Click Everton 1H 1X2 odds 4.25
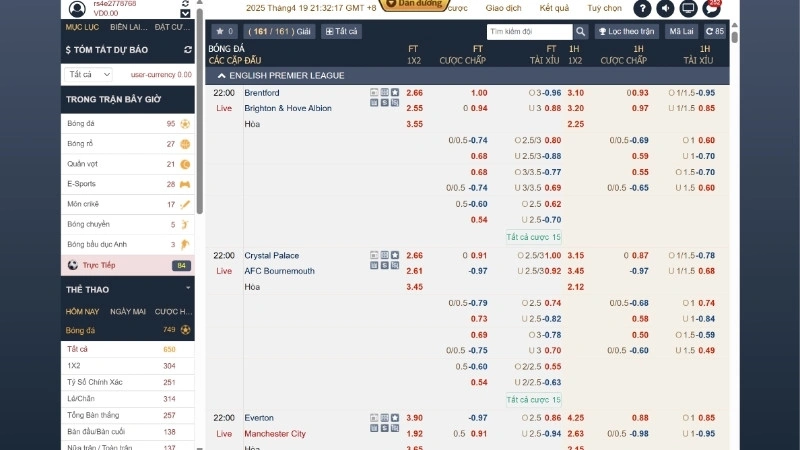This screenshot has width=800, height=450. (576, 418)
